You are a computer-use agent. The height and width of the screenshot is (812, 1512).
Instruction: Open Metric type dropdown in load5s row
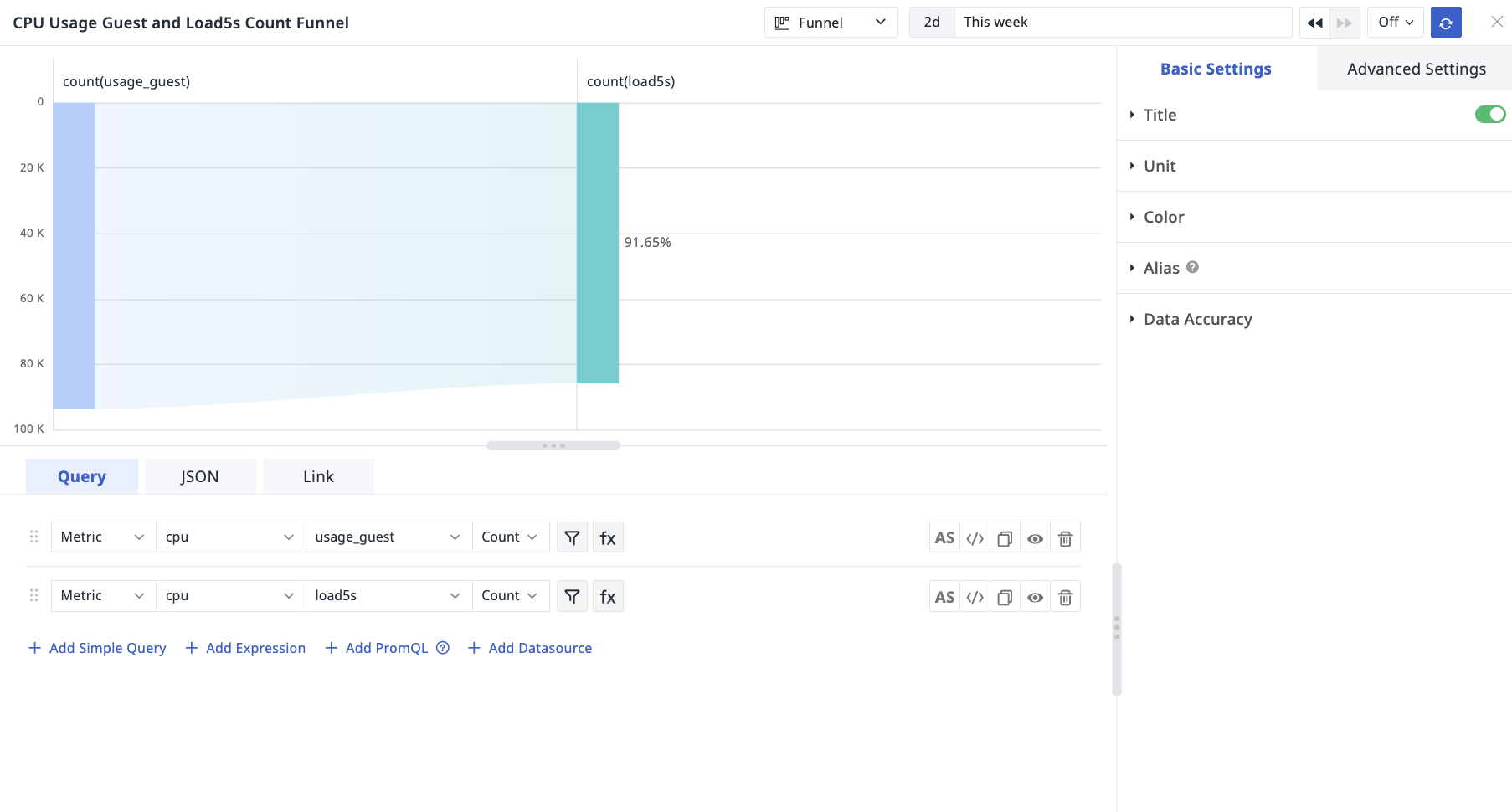(x=103, y=595)
